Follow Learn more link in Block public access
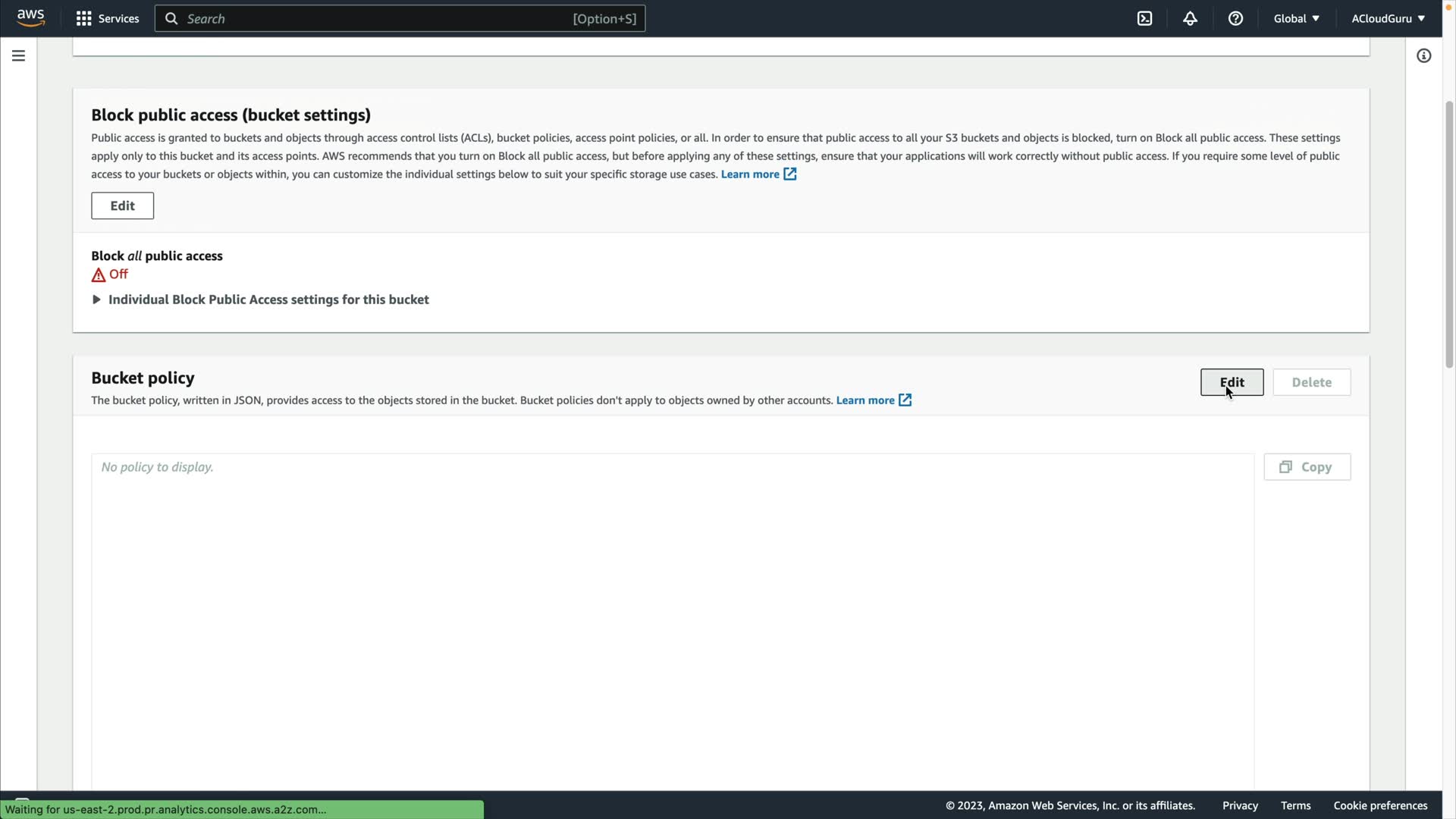The image size is (1456, 819). 749,174
